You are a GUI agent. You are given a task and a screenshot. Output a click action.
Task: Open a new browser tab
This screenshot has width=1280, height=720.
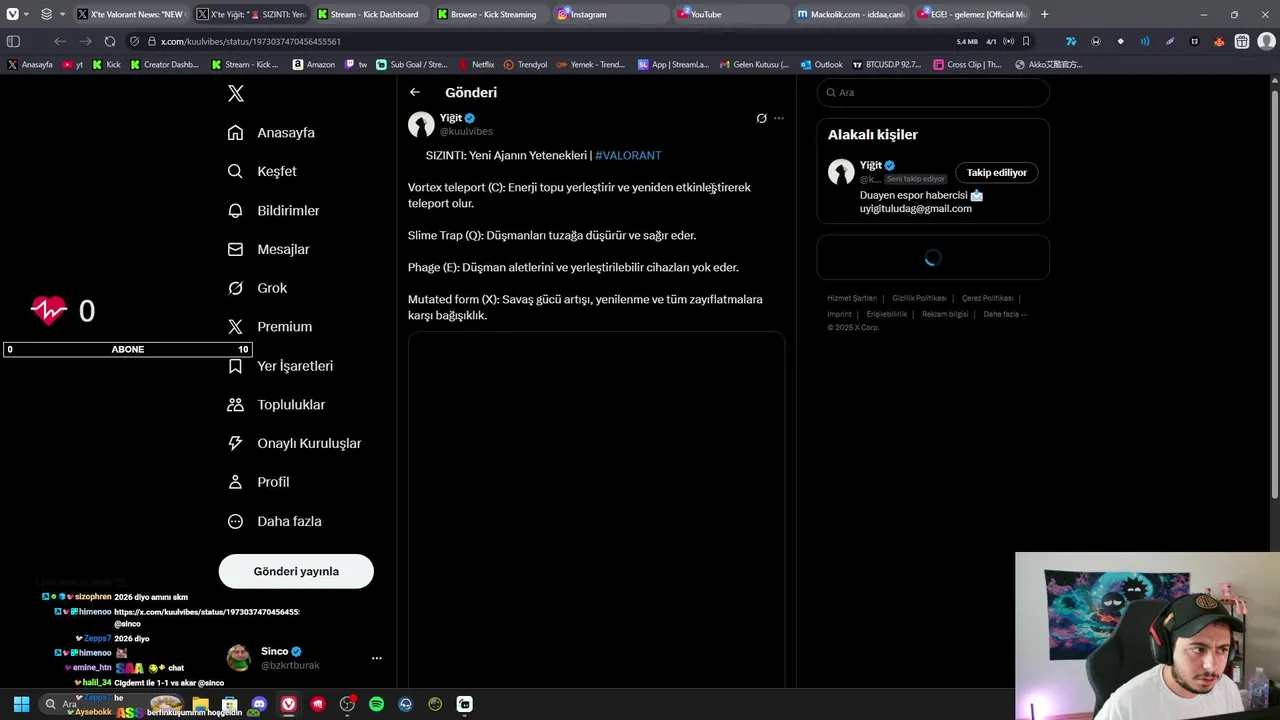(x=1044, y=14)
